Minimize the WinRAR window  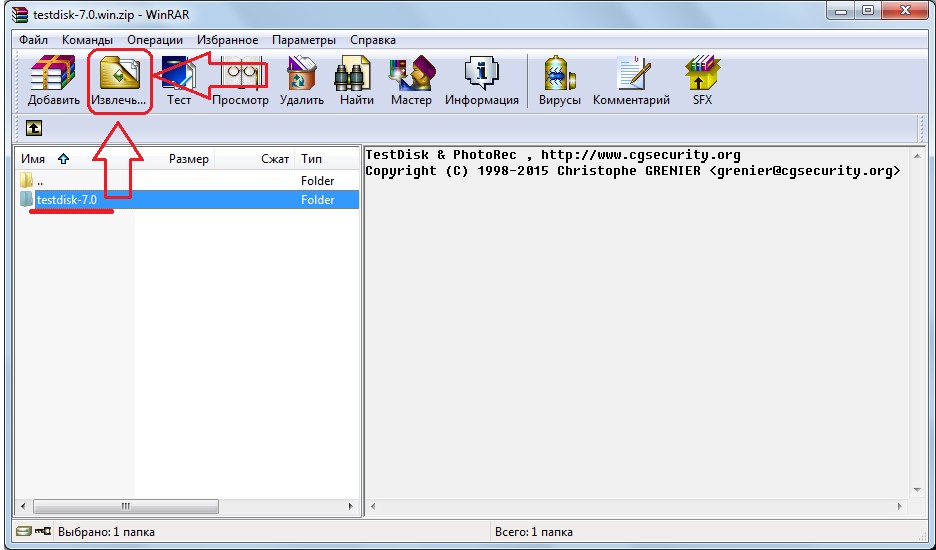tap(841, 10)
